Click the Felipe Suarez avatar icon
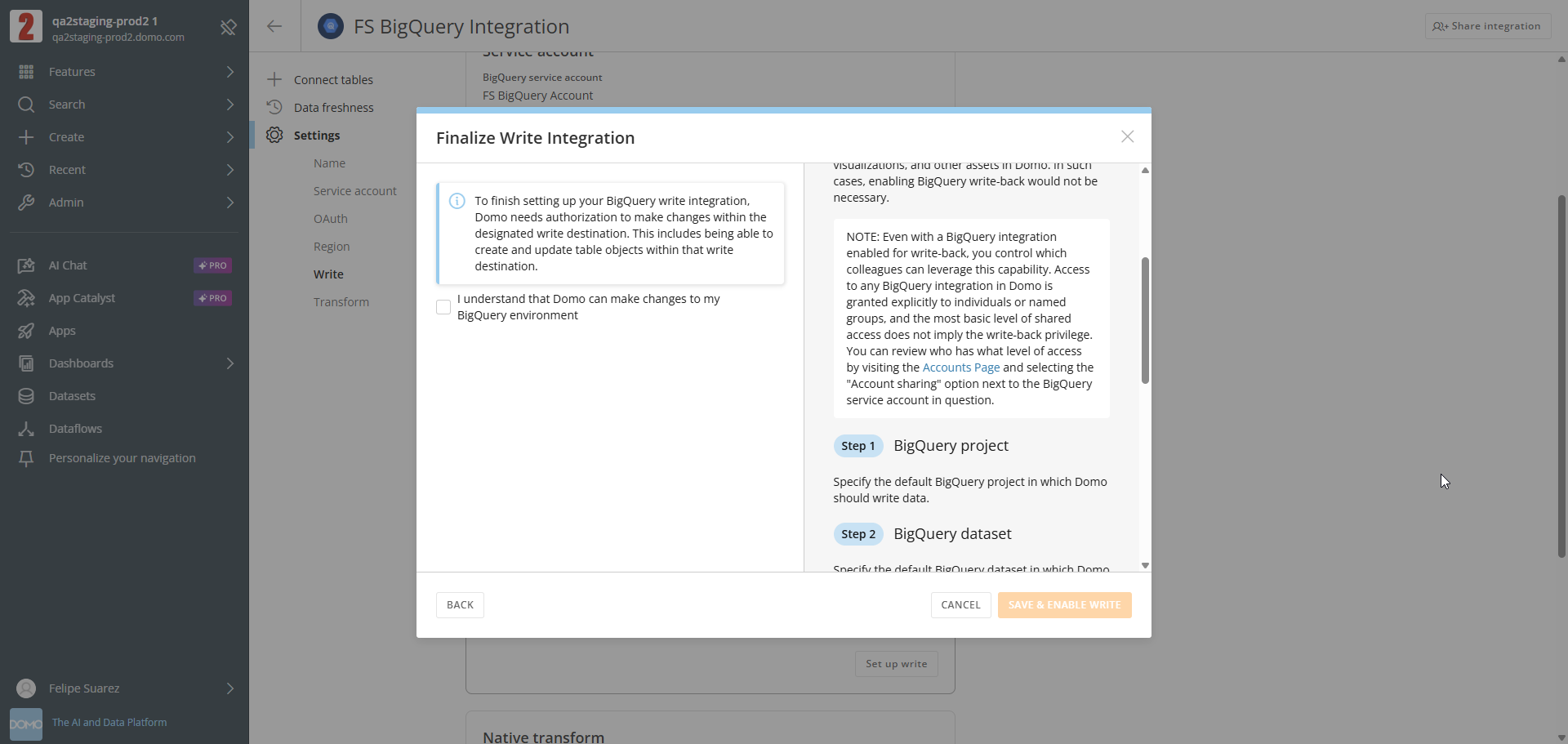The height and width of the screenshot is (744, 1568). point(26,688)
